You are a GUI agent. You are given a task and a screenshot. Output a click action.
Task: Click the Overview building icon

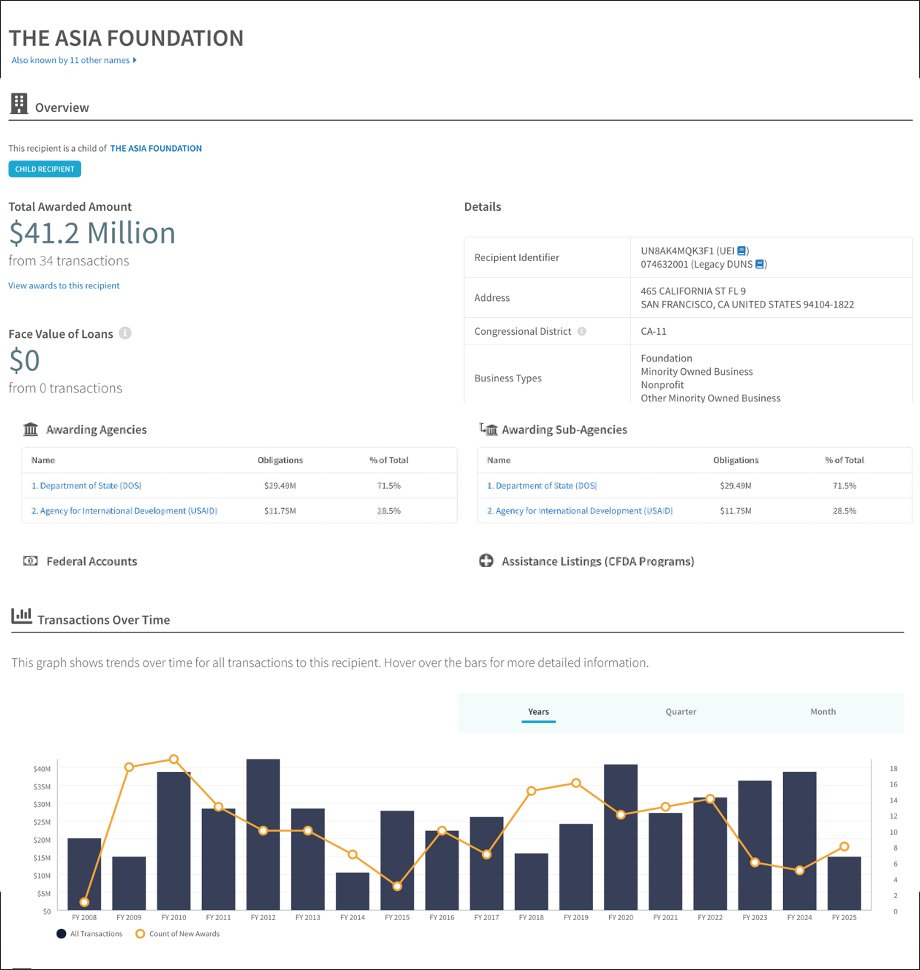click(19, 104)
